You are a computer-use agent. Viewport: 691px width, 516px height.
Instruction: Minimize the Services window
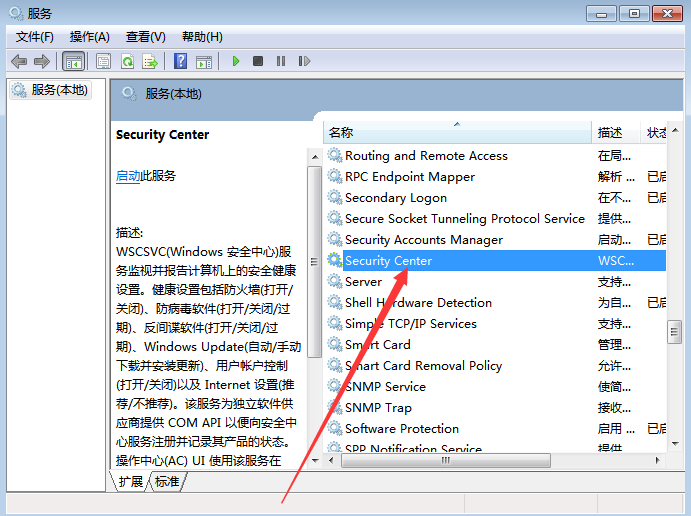602,14
